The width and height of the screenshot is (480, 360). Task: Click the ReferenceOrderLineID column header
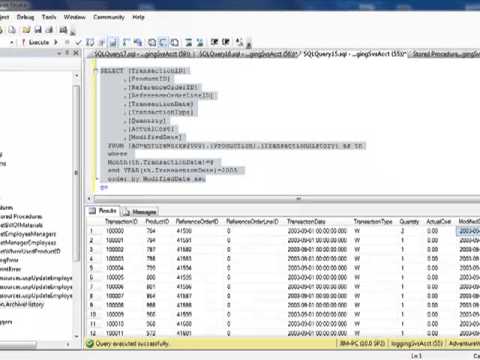(x=252, y=221)
